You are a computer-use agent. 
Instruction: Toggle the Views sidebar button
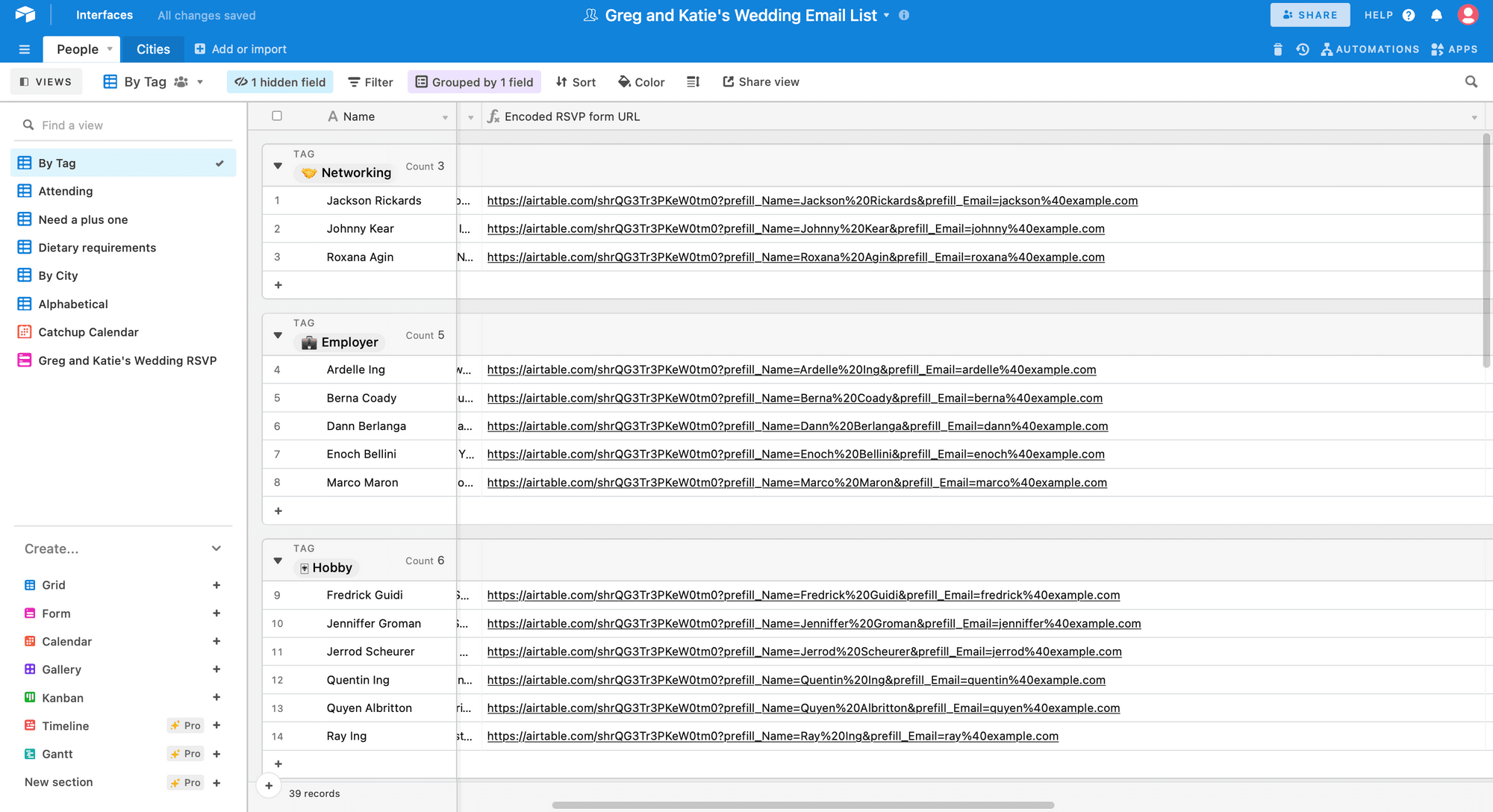coord(46,82)
